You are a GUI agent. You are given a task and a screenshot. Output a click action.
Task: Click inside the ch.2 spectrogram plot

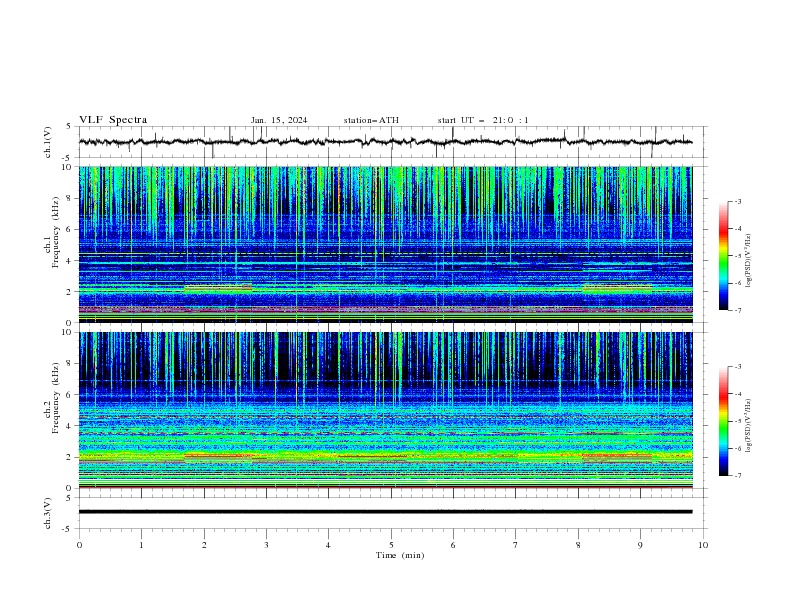coord(386,410)
